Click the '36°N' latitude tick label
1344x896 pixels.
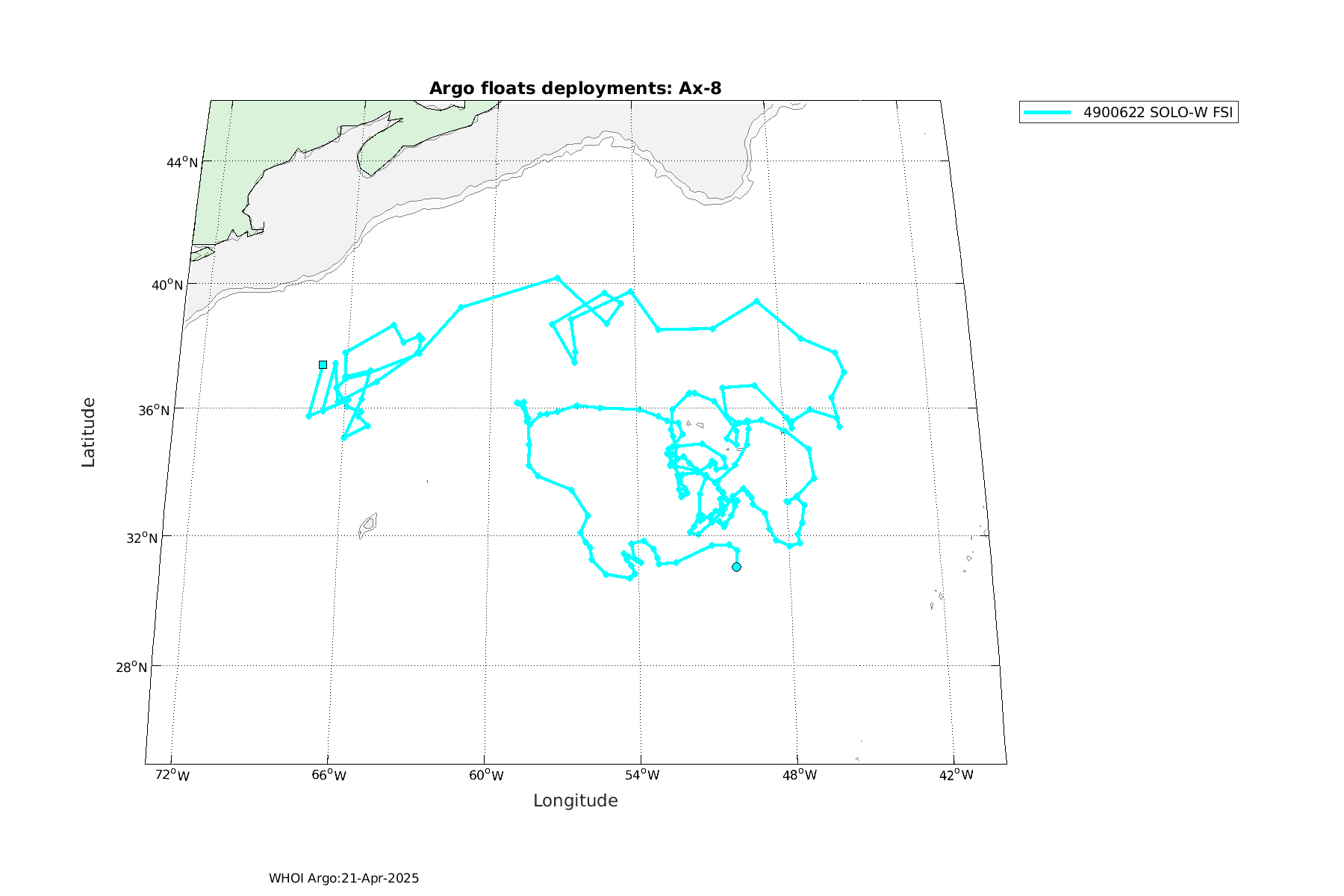point(154,410)
